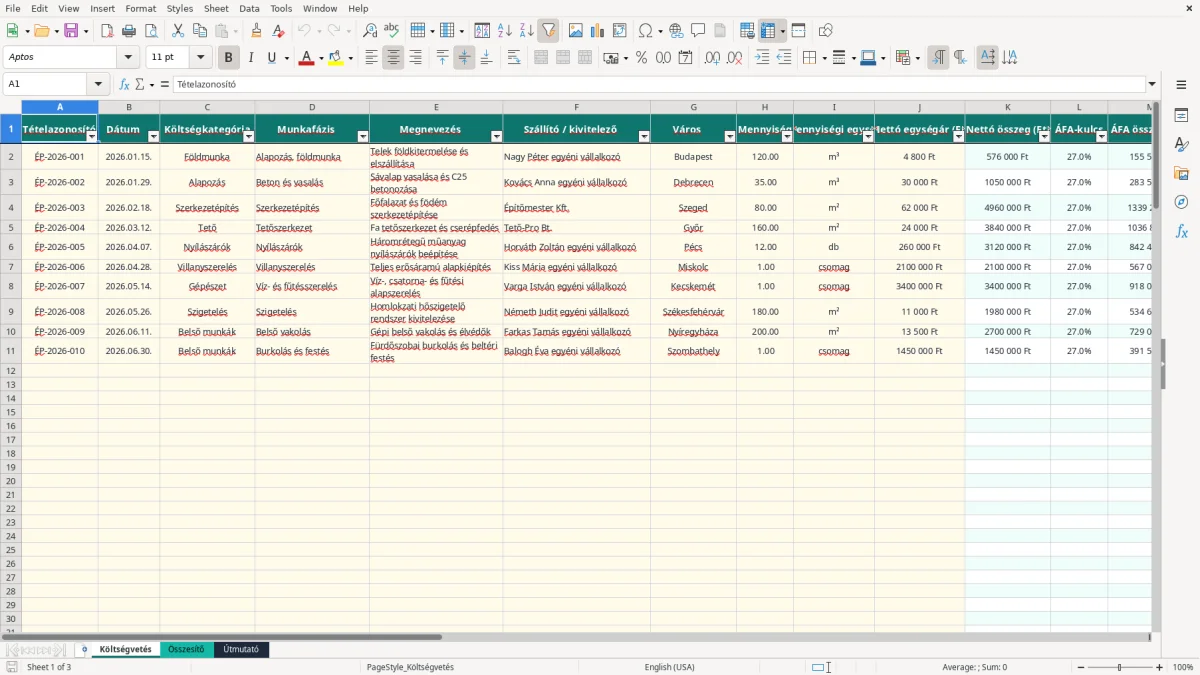The image size is (1200, 675).
Task: Format cells as percent
Action: coord(642,58)
